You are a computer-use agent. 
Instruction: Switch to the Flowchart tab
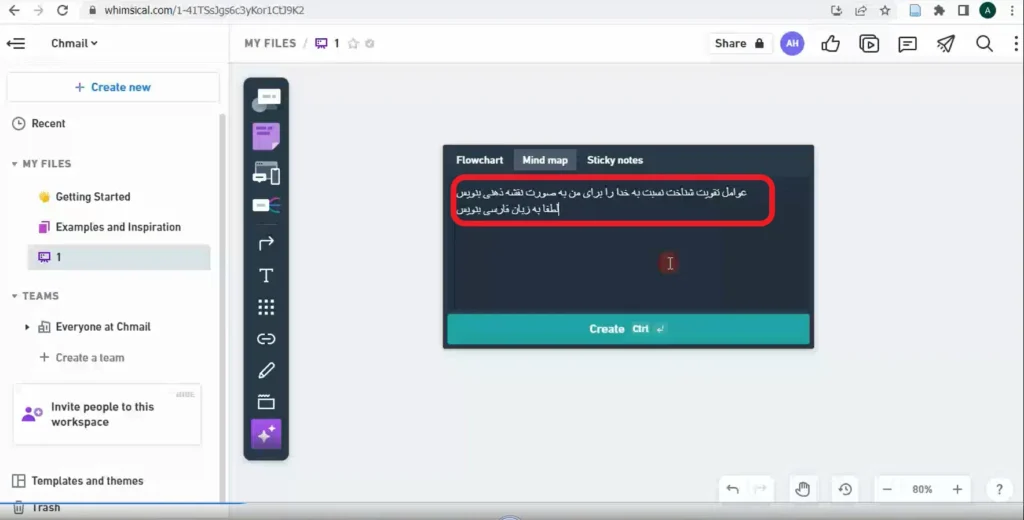click(x=479, y=160)
